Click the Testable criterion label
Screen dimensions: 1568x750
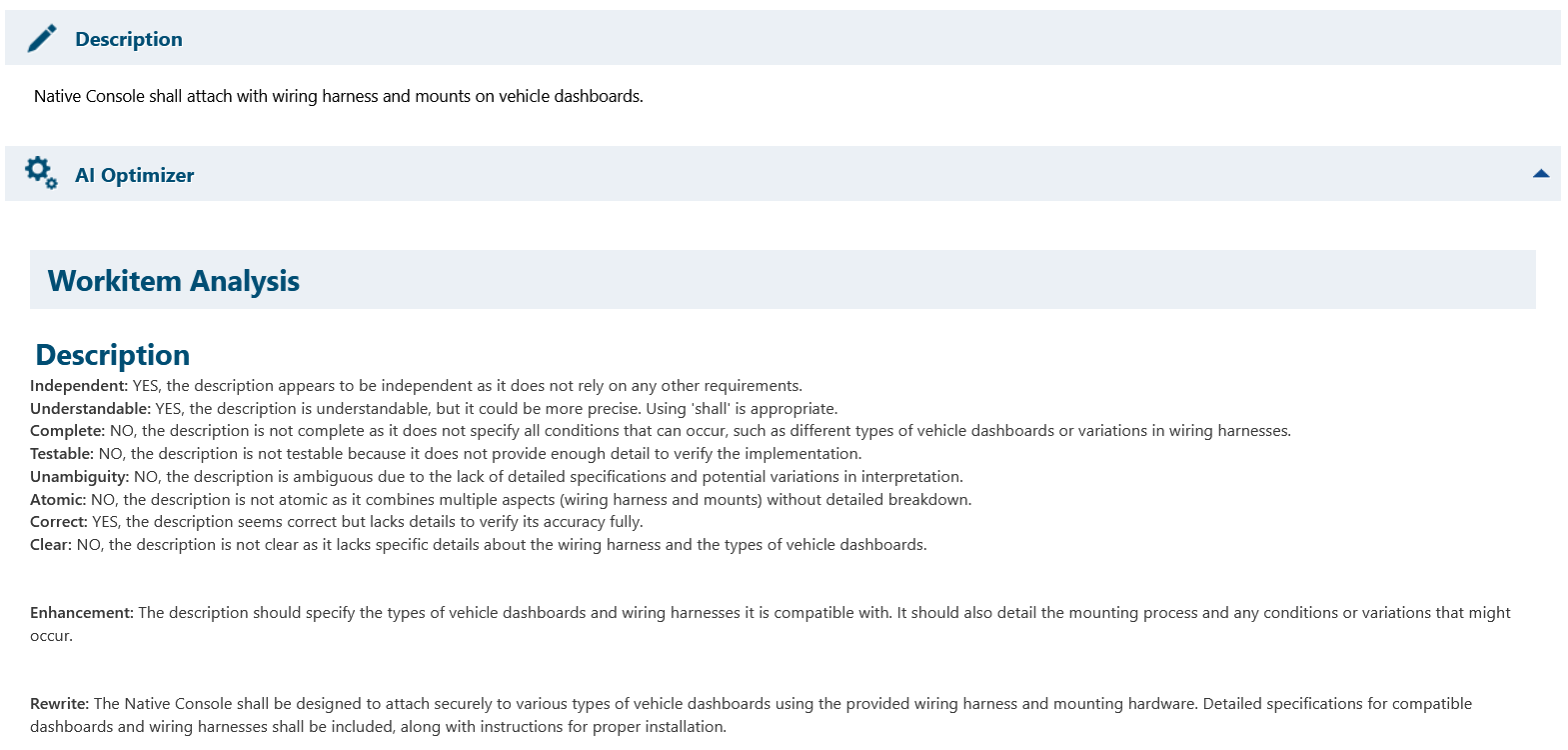click(x=62, y=454)
